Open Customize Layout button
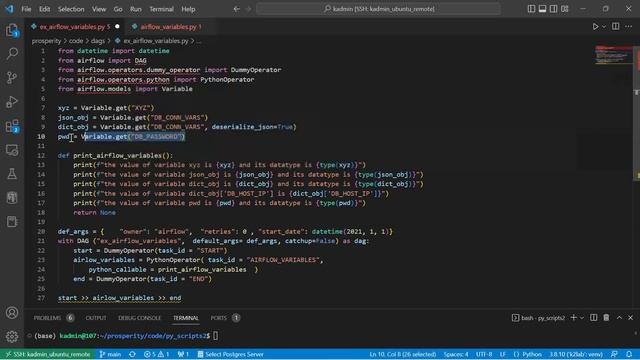Viewport: 640px width, 360px height. point(564,9)
